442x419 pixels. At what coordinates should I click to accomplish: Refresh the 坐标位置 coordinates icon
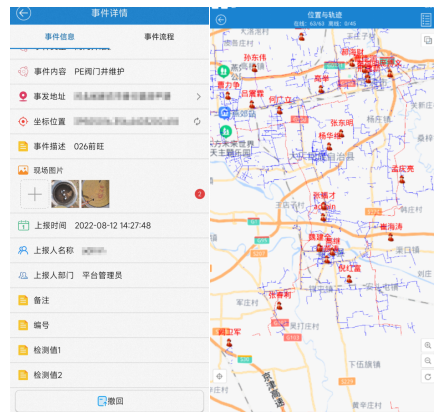197,121
